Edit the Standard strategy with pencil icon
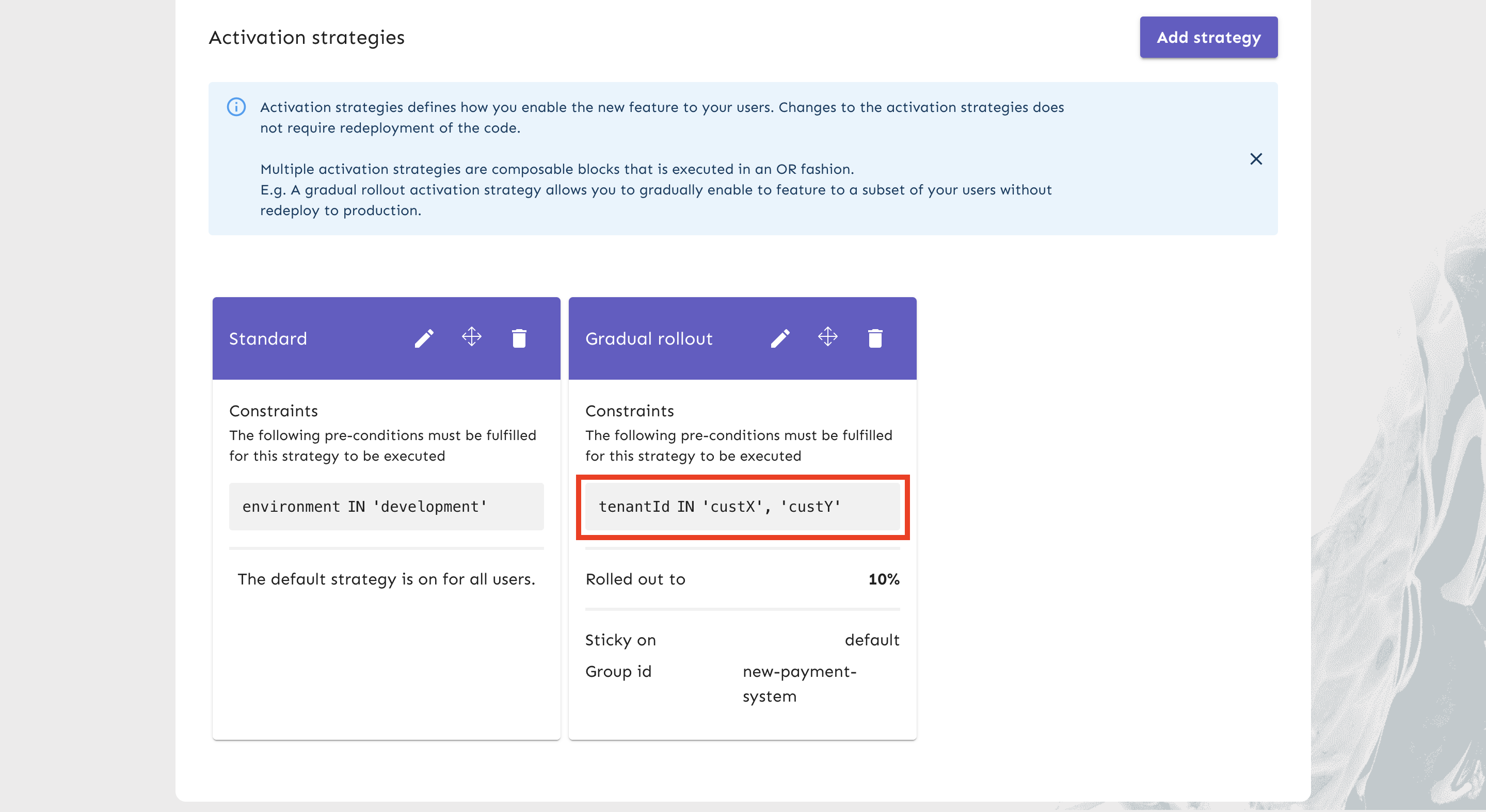1486x812 pixels. 424,338
